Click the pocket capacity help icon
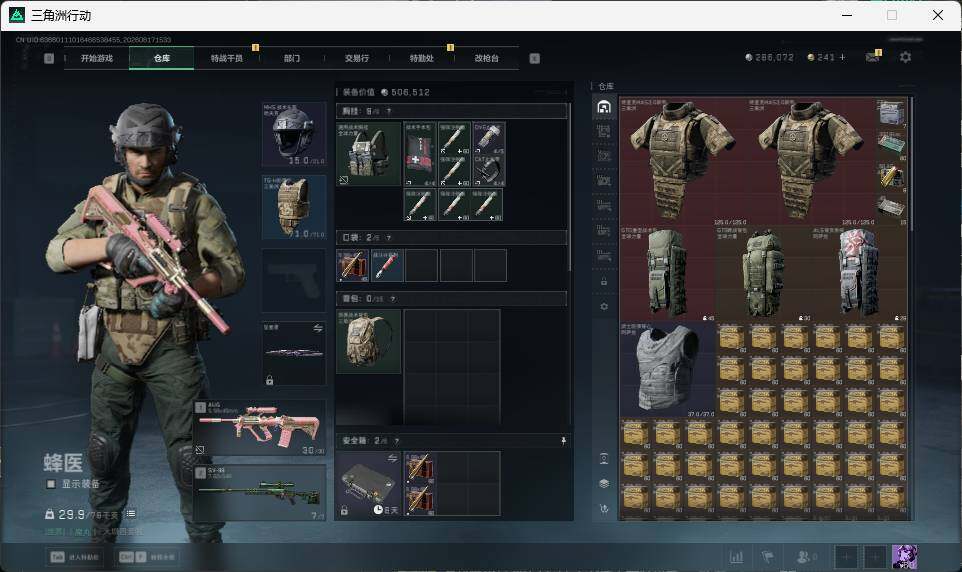 [x=388, y=238]
